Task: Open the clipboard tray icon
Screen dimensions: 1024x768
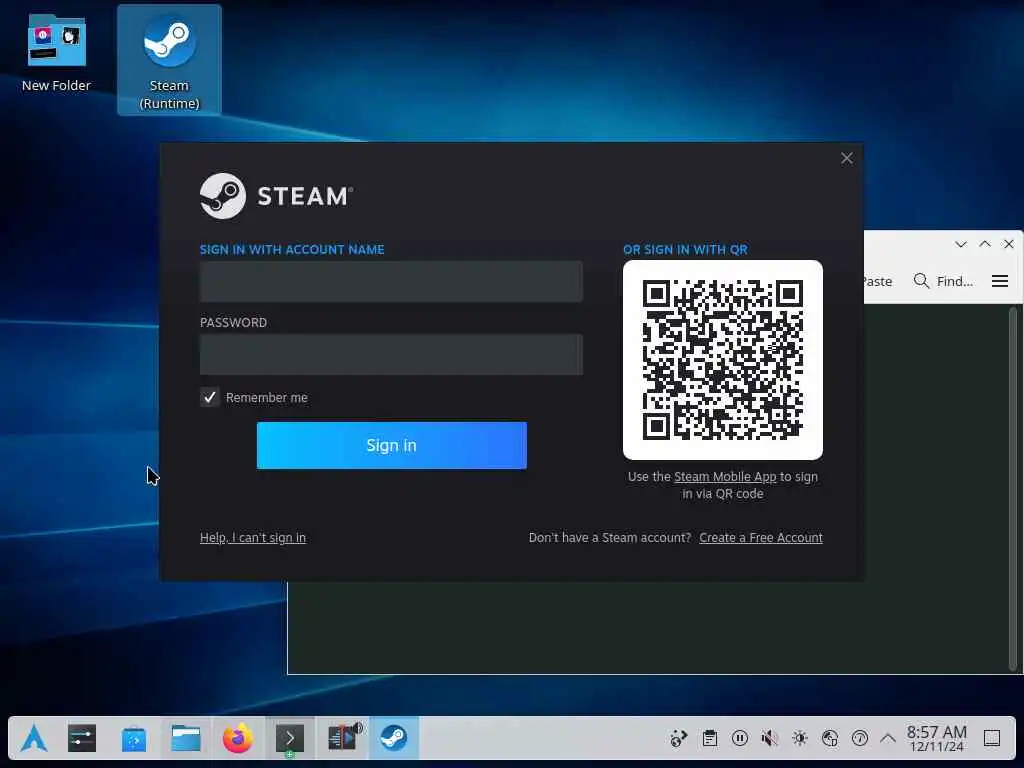Action: tap(710, 739)
